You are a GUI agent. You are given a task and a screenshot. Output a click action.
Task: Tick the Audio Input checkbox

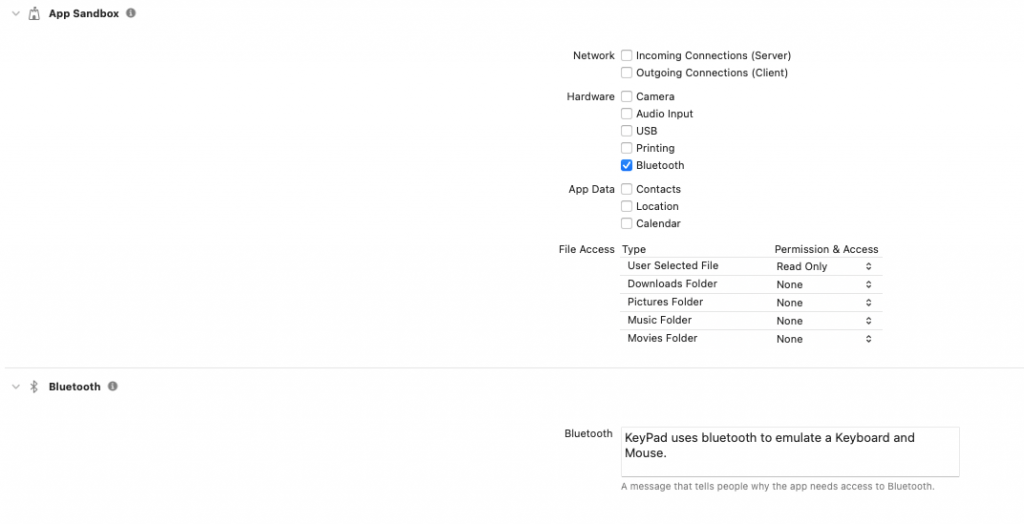pyautogui.click(x=627, y=114)
